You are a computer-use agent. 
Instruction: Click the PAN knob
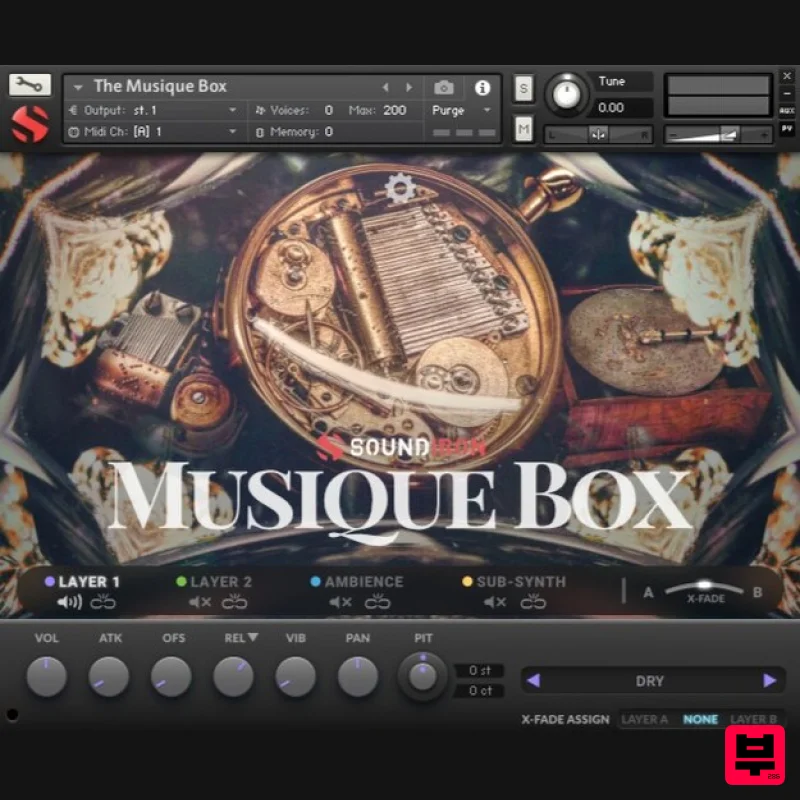click(358, 677)
